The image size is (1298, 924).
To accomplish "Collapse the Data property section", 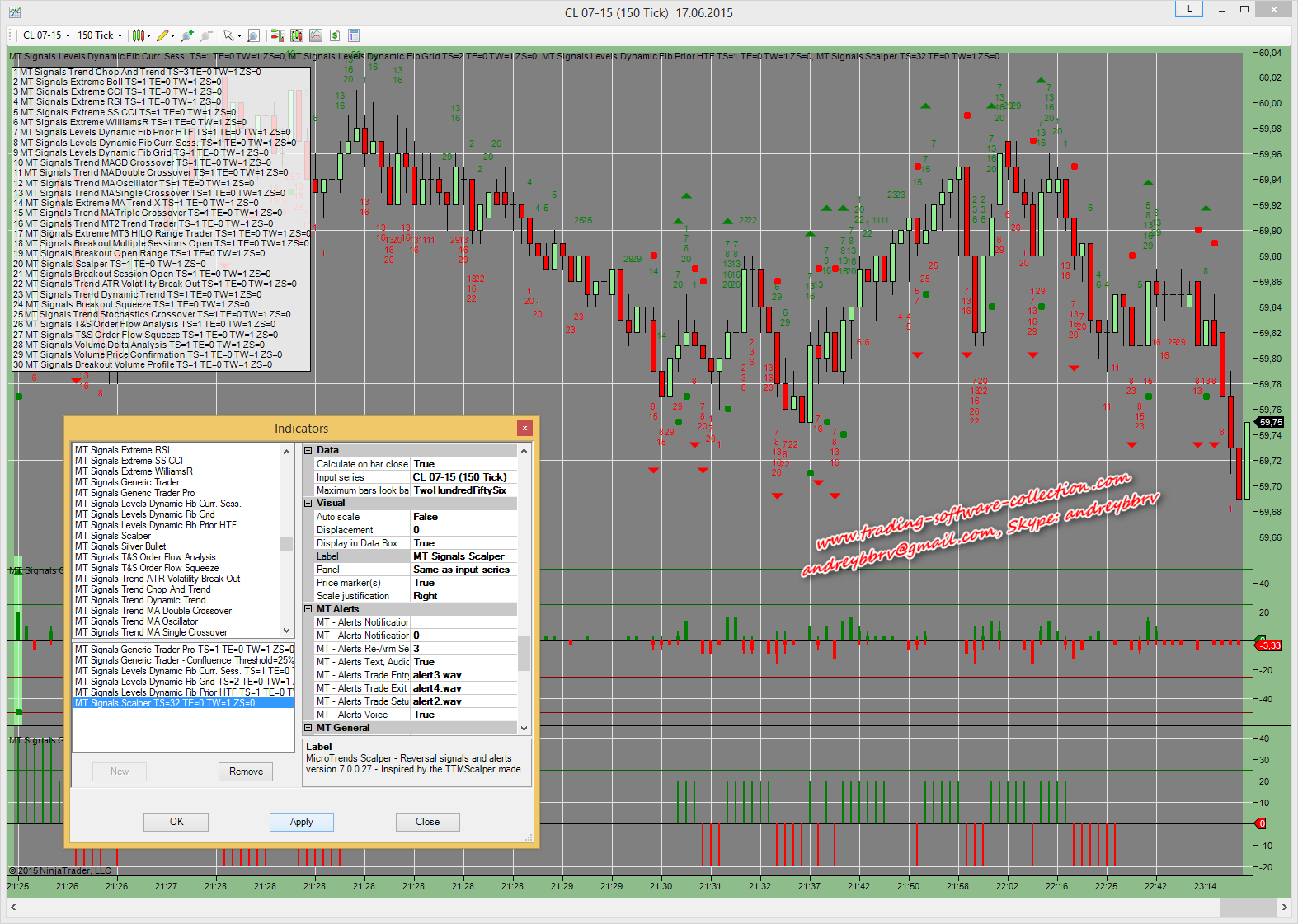I will pos(308,450).
